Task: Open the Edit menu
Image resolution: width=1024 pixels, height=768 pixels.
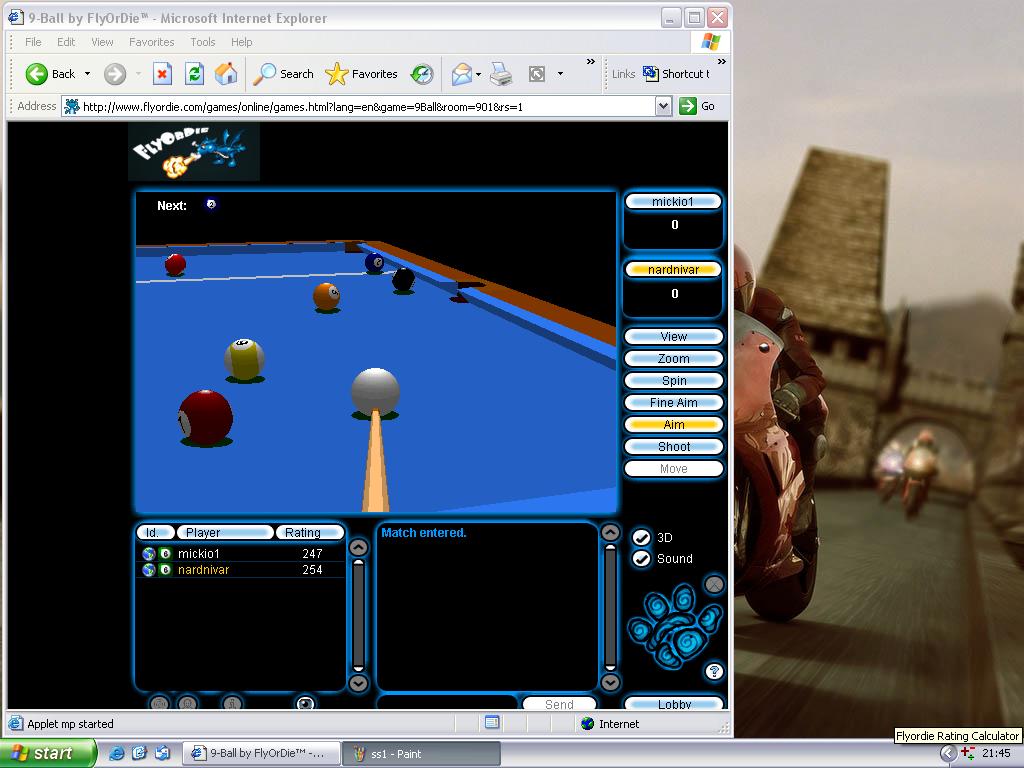Action: tap(66, 42)
